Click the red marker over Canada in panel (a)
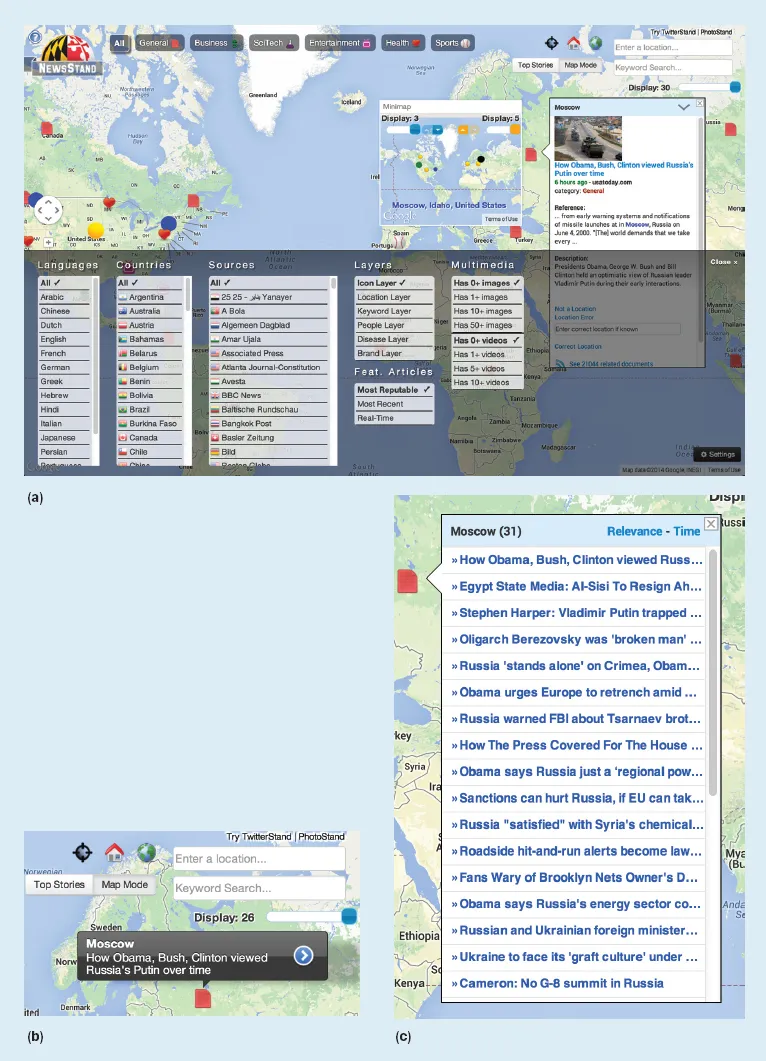This screenshot has width=766, height=1061. [x=47, y=128]
